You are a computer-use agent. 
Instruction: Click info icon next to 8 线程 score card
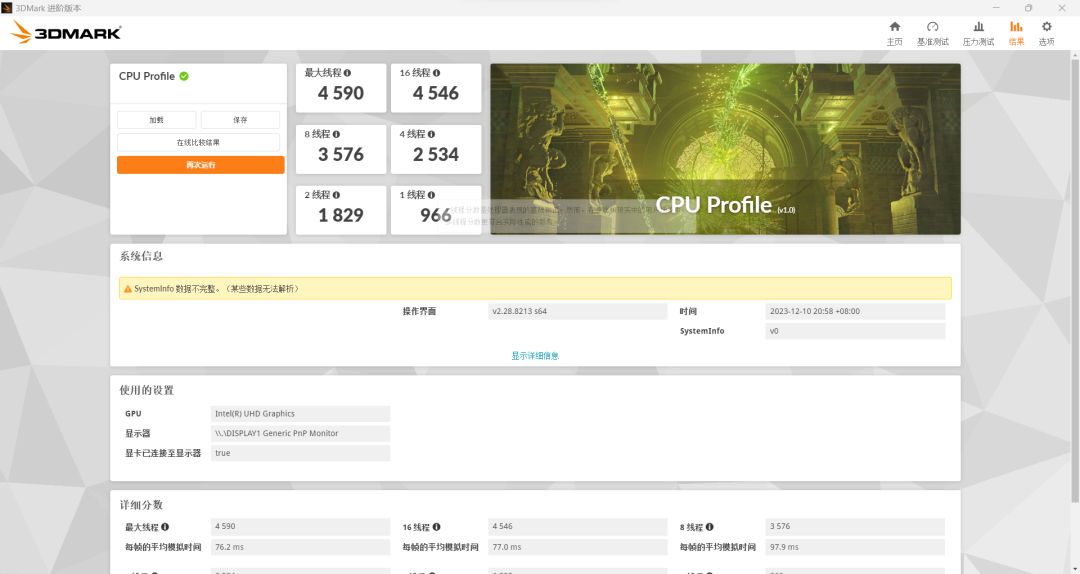(336, 134)
